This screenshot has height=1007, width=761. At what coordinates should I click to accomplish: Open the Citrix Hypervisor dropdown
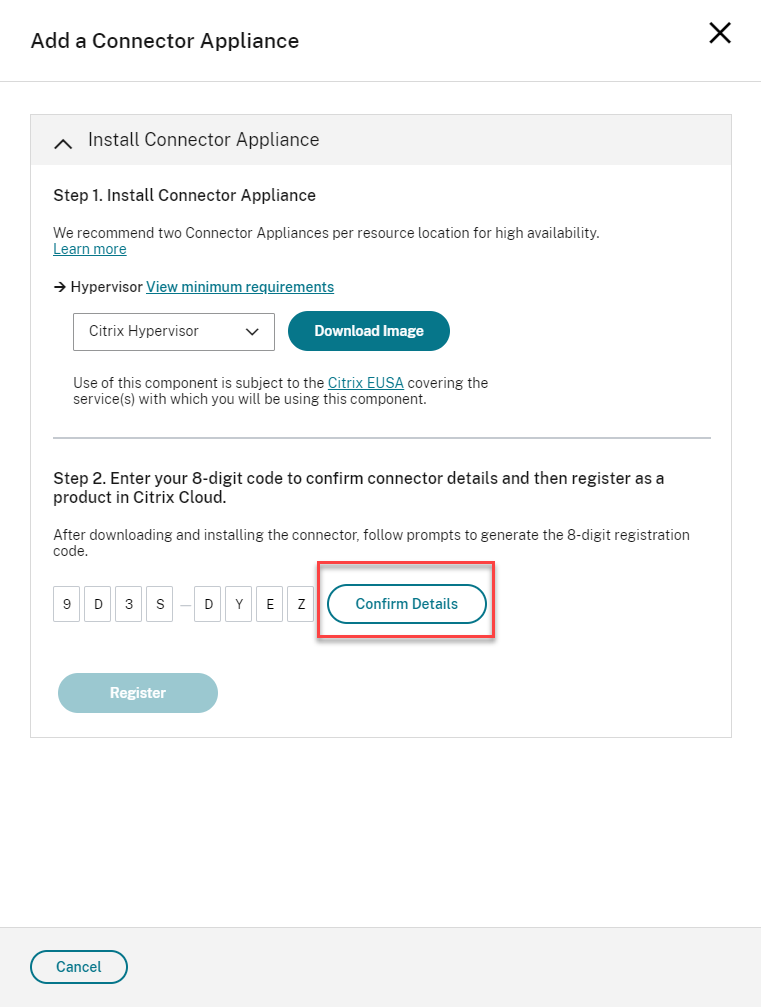pos(173,331)
